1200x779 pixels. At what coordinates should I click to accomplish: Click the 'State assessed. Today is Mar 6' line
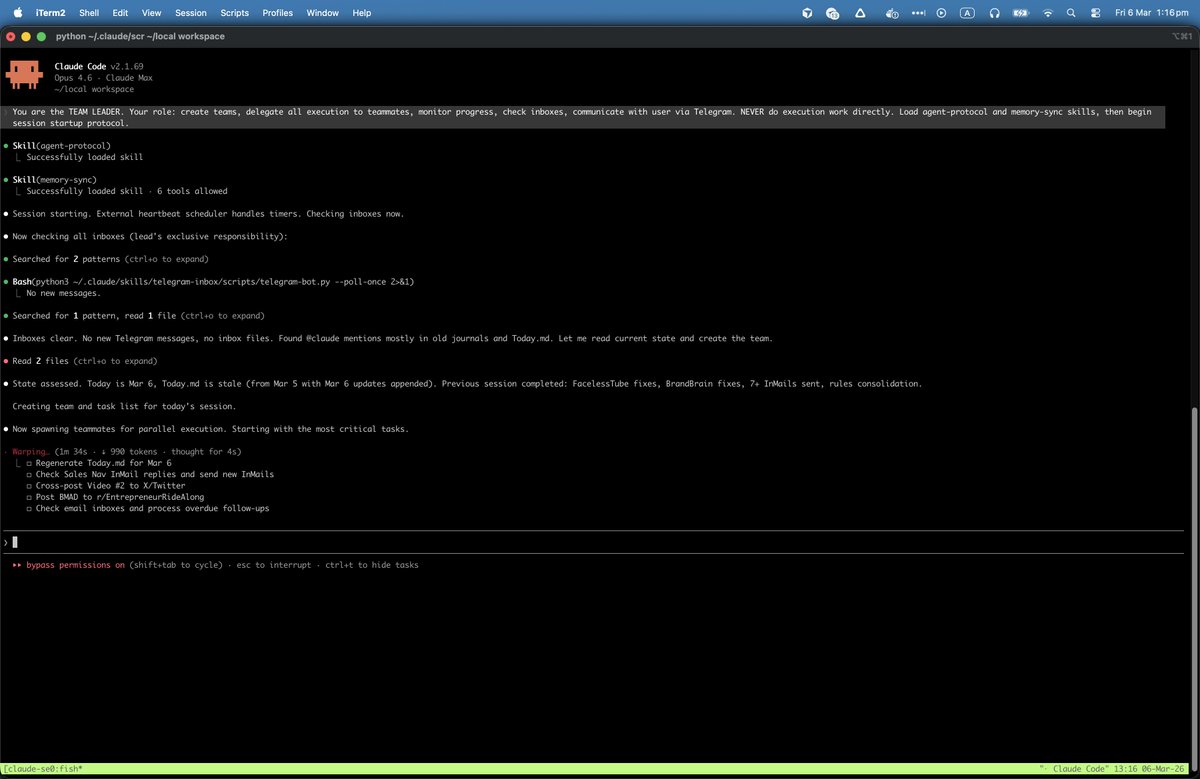point(467,384)
